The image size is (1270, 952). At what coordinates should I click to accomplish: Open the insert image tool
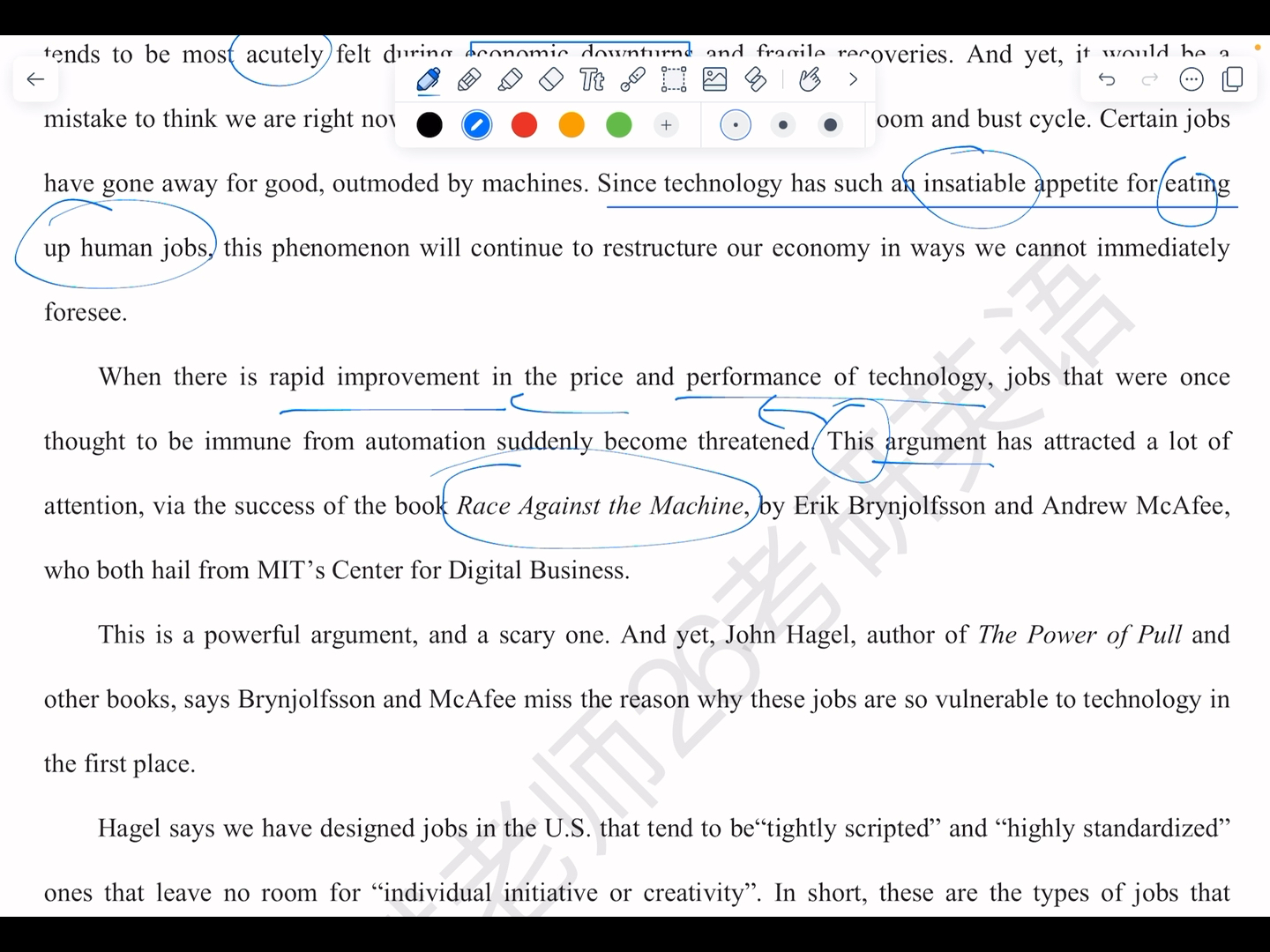[714, 80]
